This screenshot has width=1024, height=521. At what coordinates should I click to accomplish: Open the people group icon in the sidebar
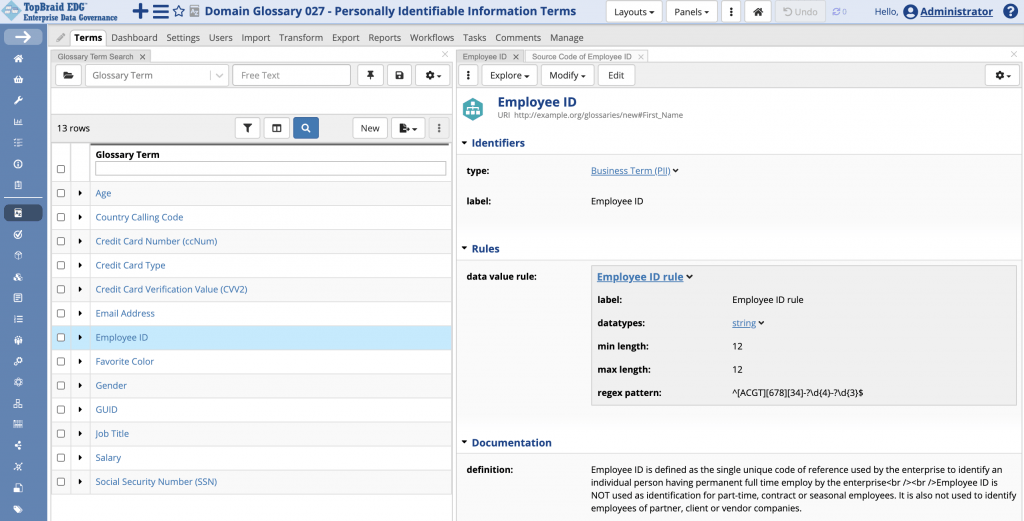[18, 339]
